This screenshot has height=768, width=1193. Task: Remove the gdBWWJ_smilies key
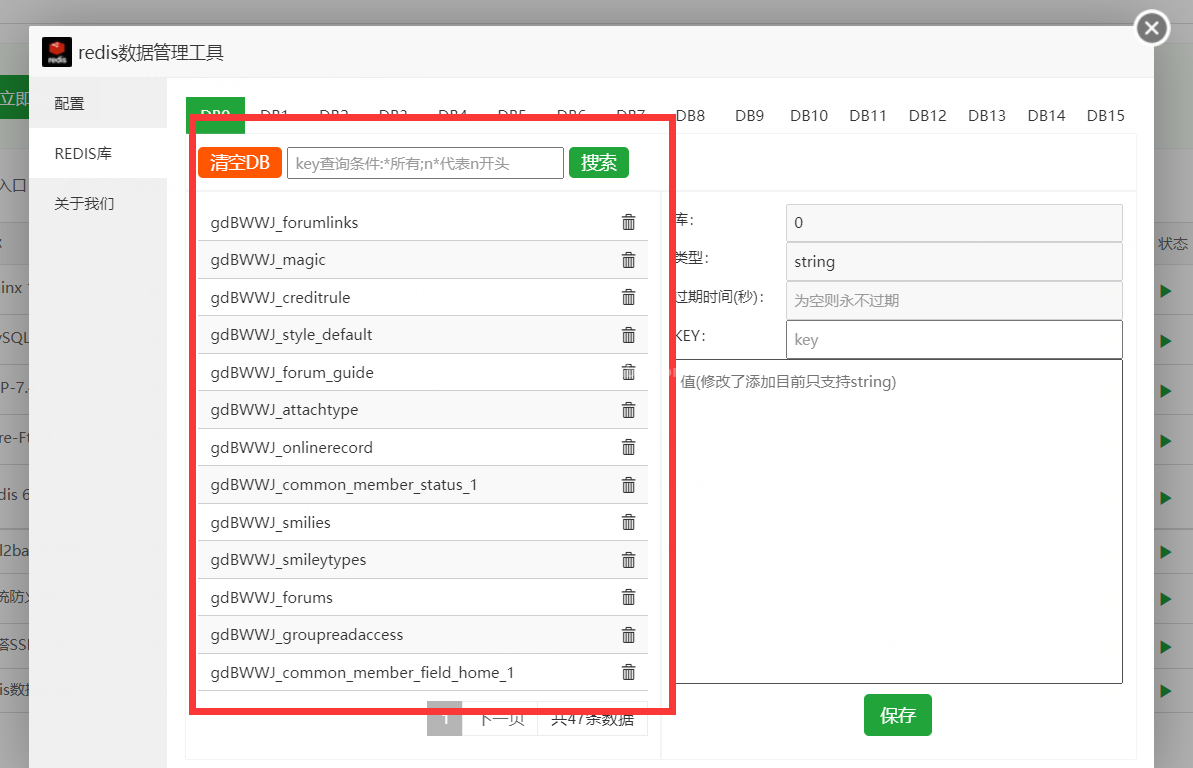point(628,522)
